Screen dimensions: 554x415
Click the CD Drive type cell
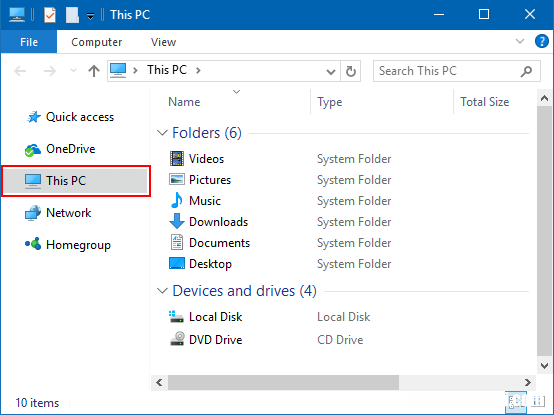click(340, 340)
